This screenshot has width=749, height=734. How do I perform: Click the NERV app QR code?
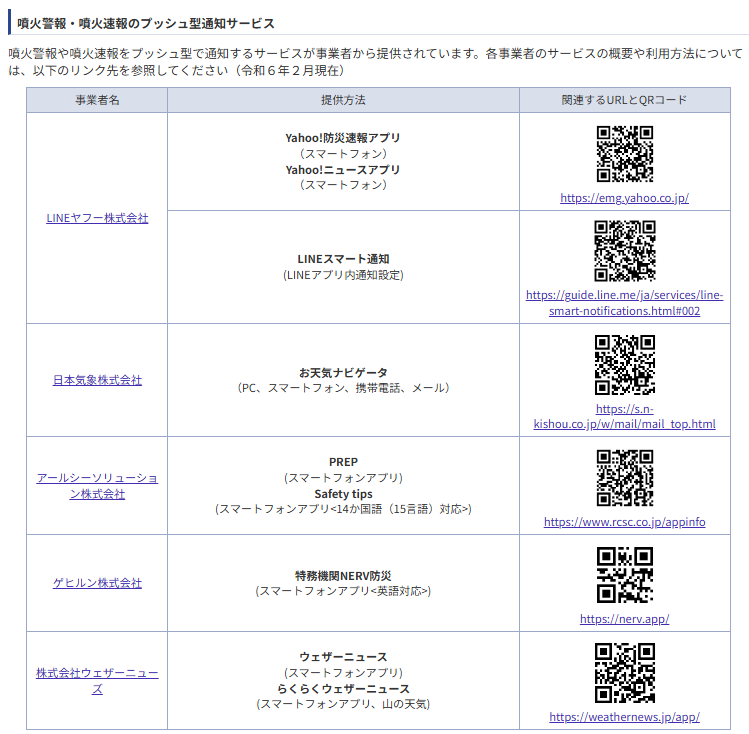coord(624,575)
